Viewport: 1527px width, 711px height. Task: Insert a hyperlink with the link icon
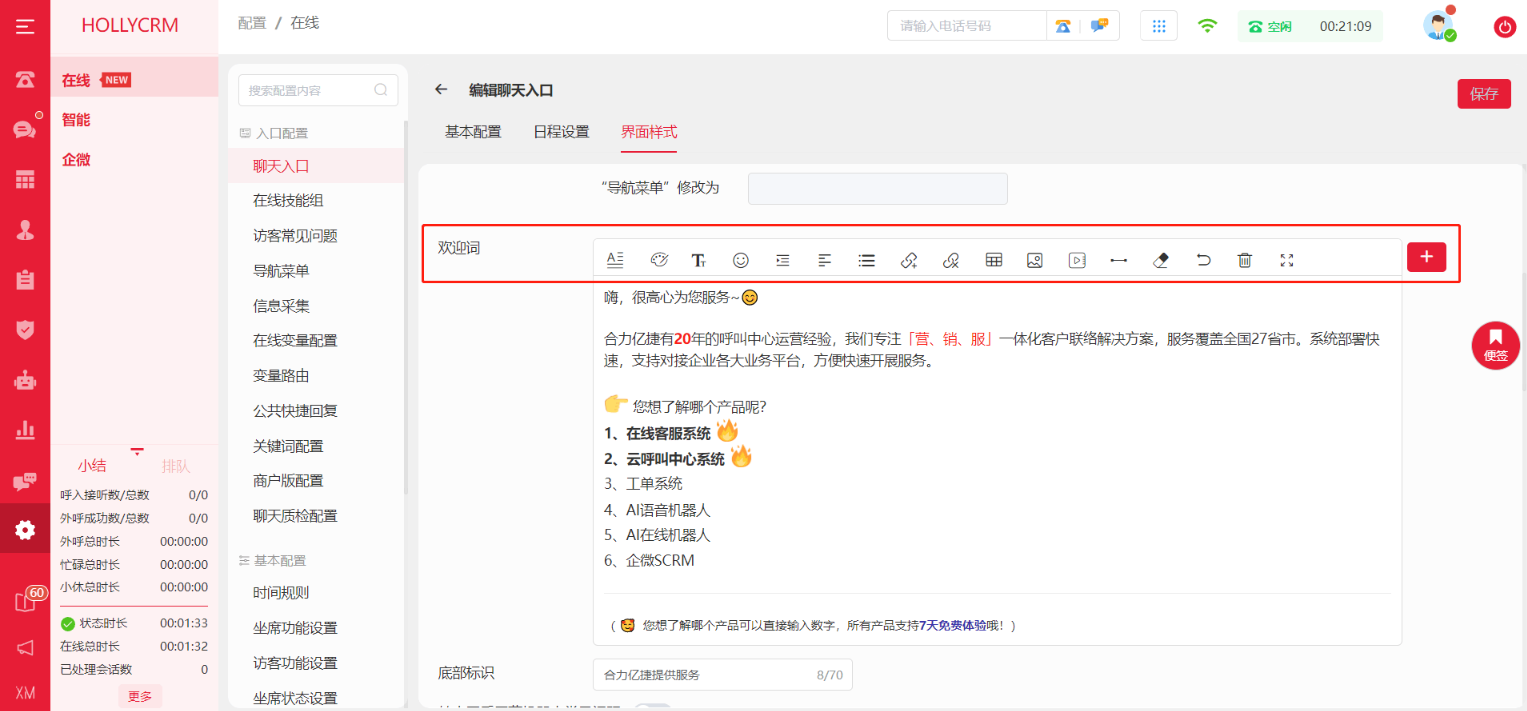909,260
